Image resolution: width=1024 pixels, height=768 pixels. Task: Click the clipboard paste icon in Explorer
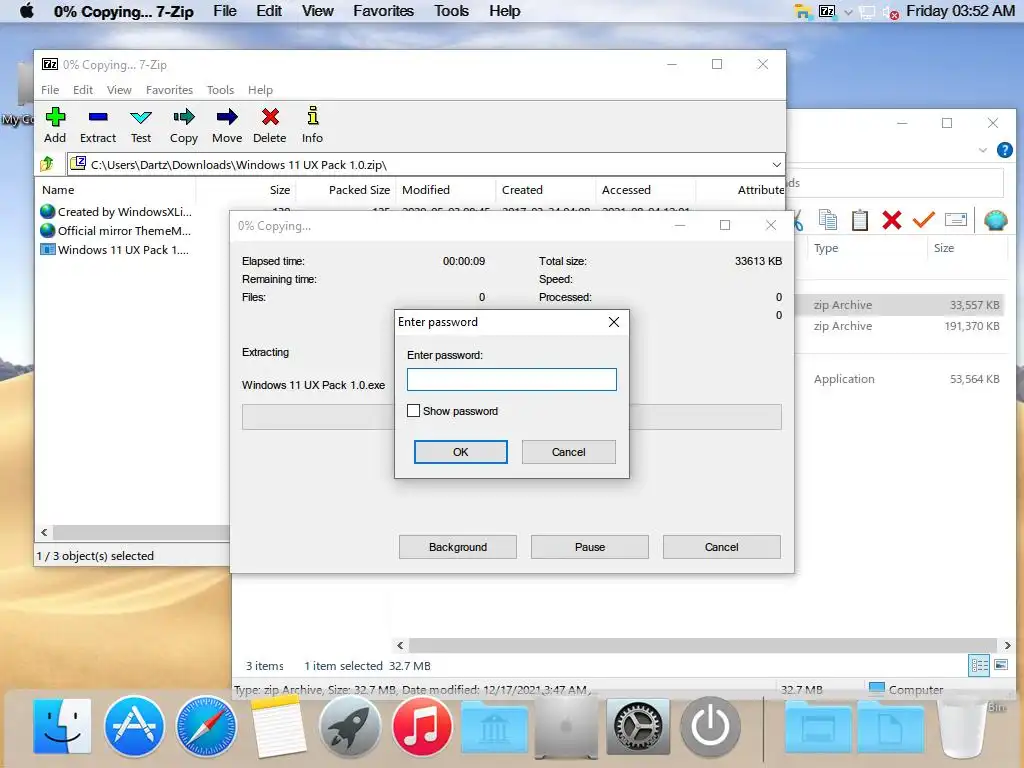point(860,220)
